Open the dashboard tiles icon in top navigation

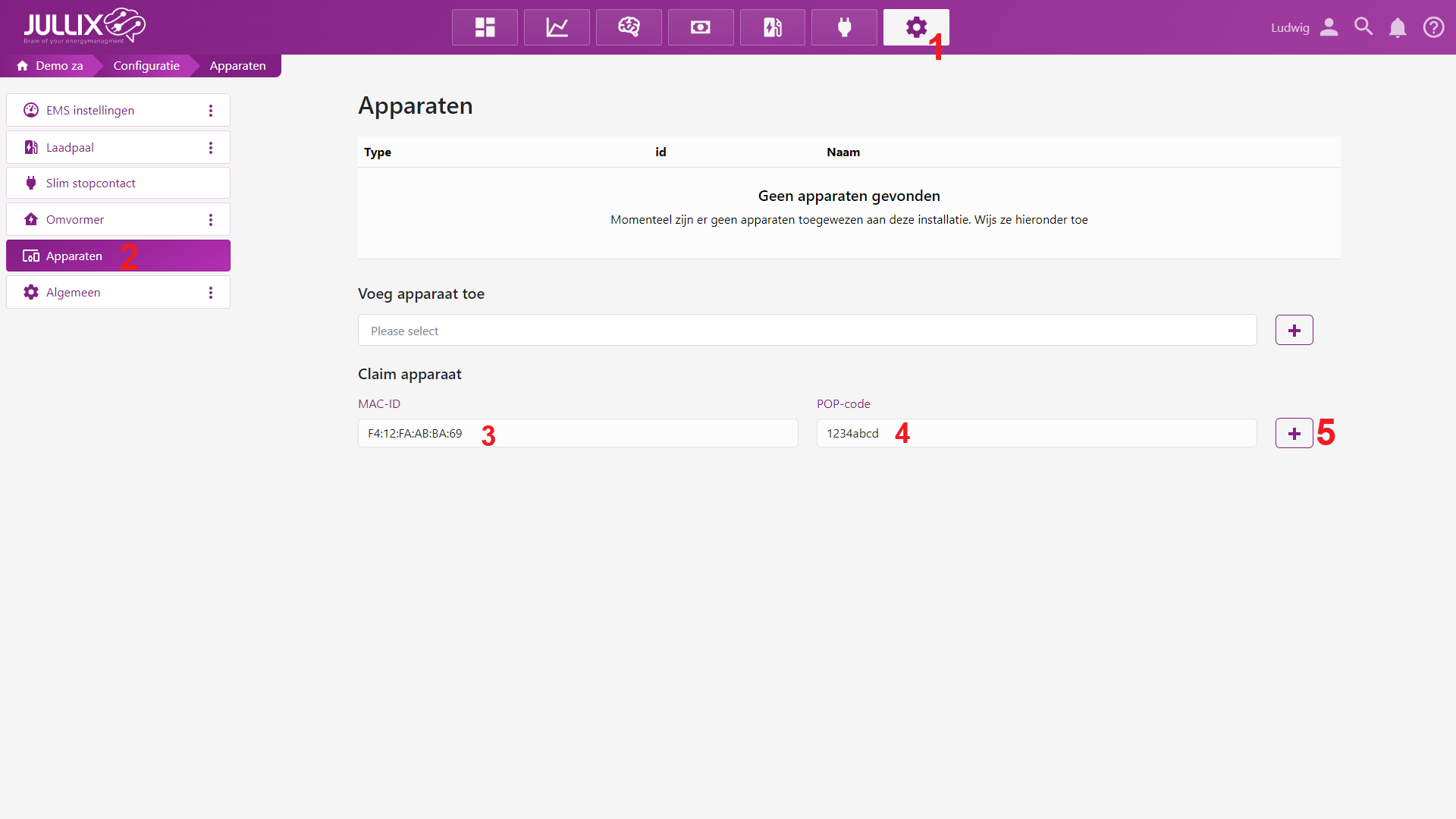point(485,27)
